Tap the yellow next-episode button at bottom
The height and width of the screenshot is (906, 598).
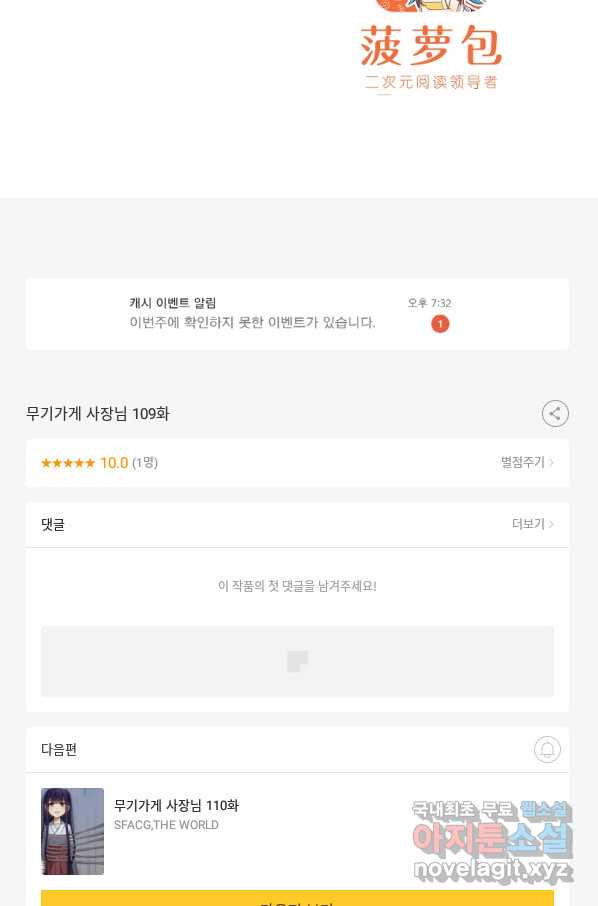[x=298, y=898]
